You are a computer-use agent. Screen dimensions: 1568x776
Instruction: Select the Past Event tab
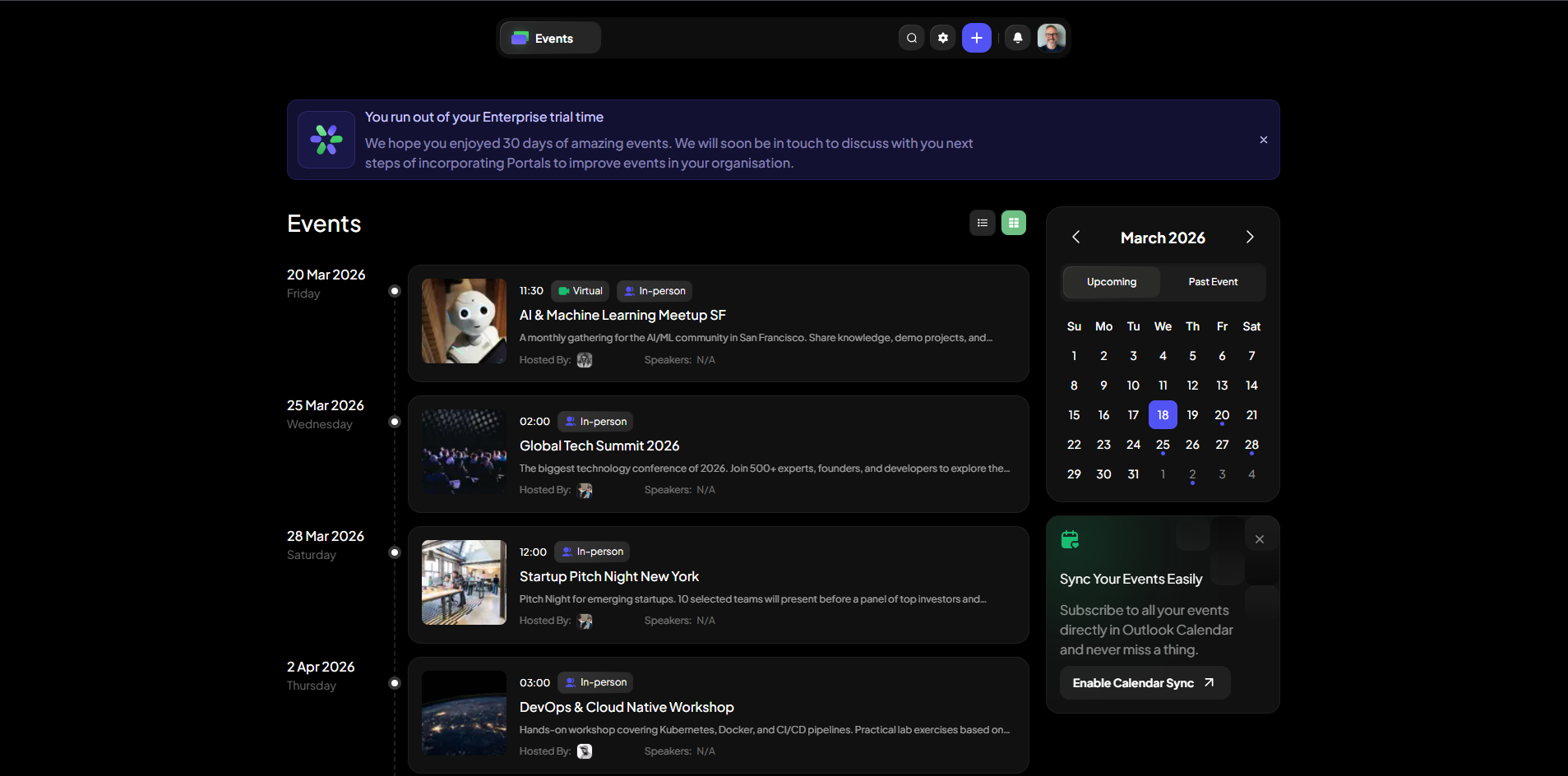[x=1212, y=282]
